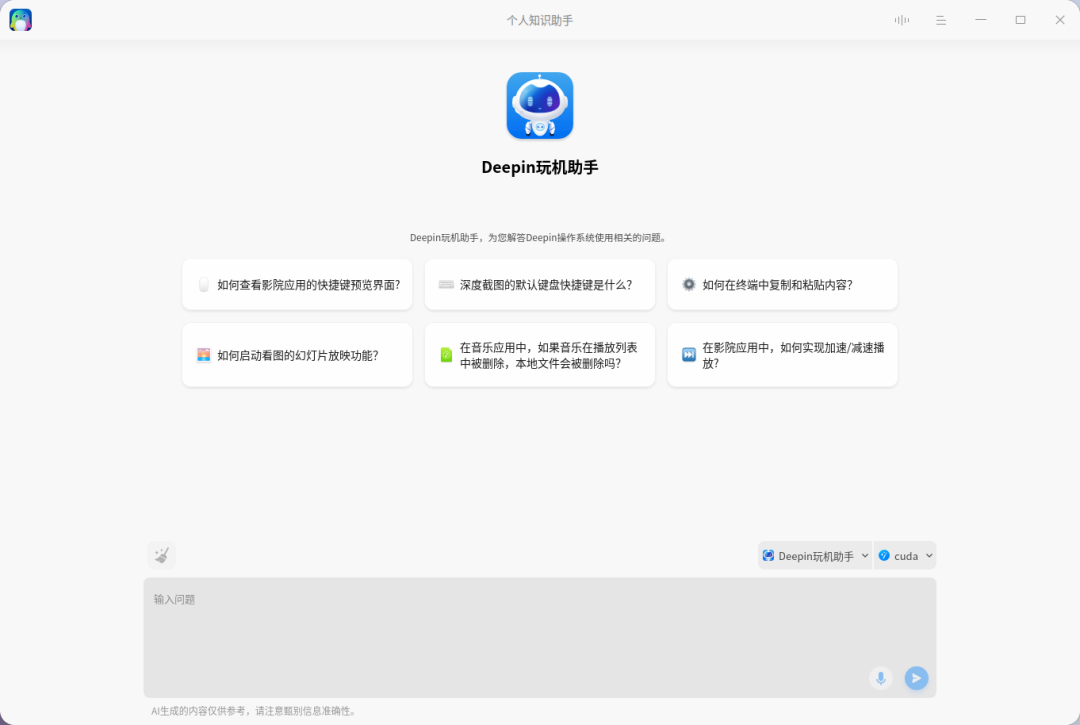Screen dimensions: 1080x725
Task: Maximize the 个人知识助手 window
Action: click(x=1021, y=20)
